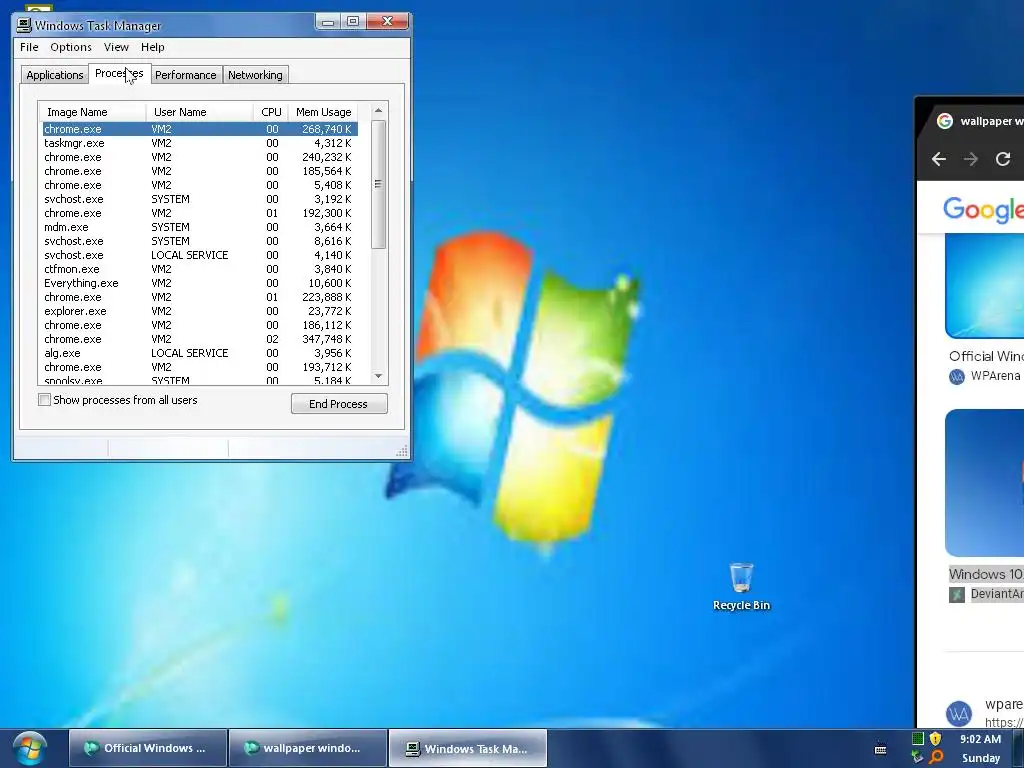Click the Google favicon on the wallpaper tab
The width and height of the screenshot is (1024, 768).
[x=944, y=121]
